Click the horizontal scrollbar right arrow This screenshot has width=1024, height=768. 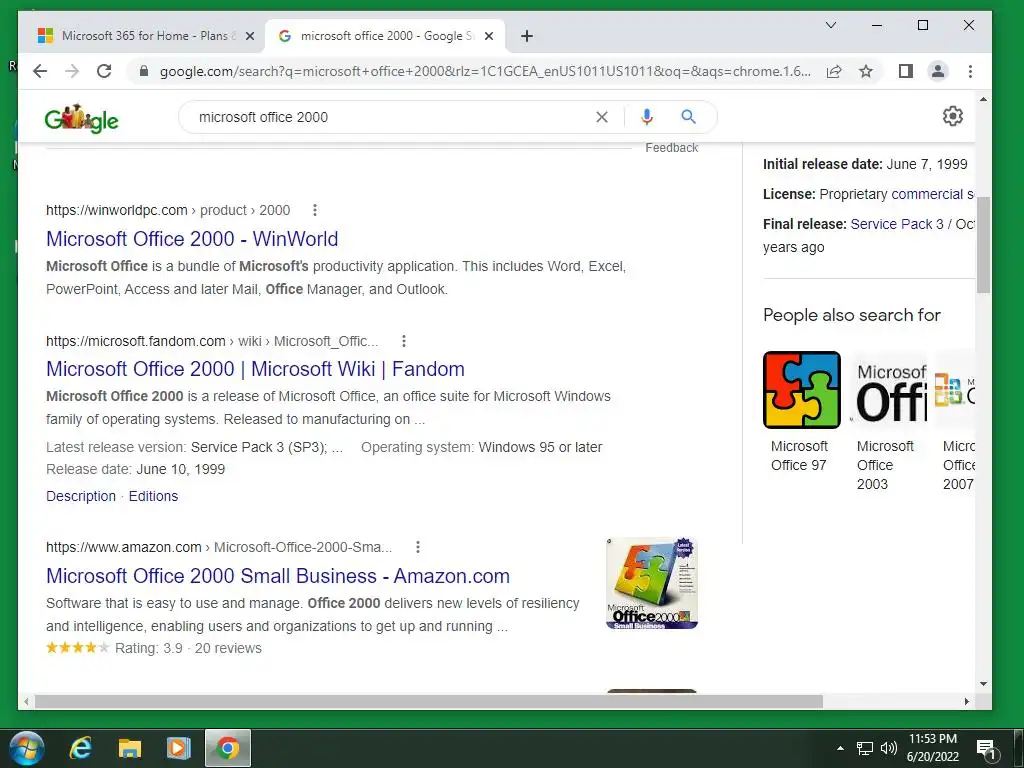tap(967, 701)
